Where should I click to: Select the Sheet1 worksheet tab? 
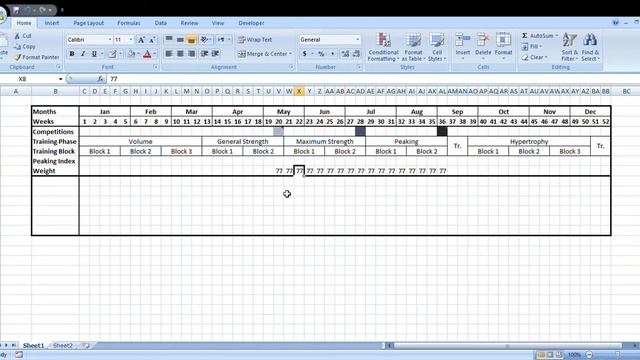point(33,345)
